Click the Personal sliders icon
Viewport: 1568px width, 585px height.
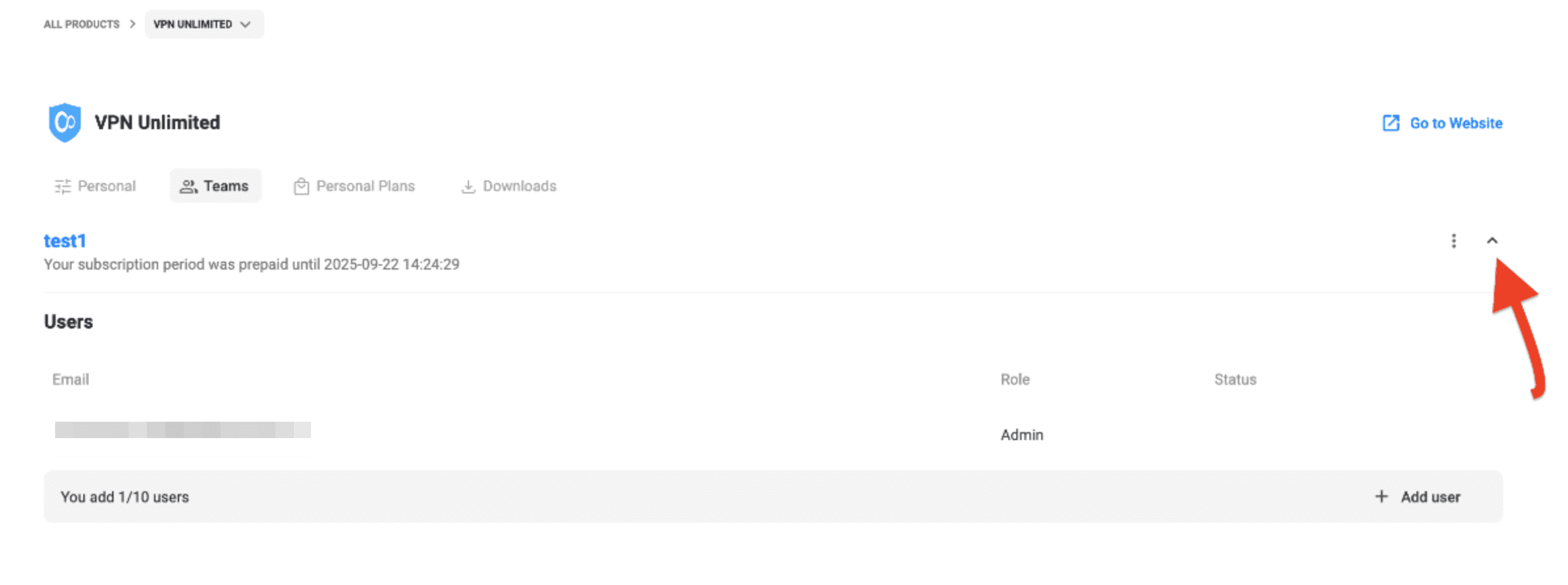[62, 187]
